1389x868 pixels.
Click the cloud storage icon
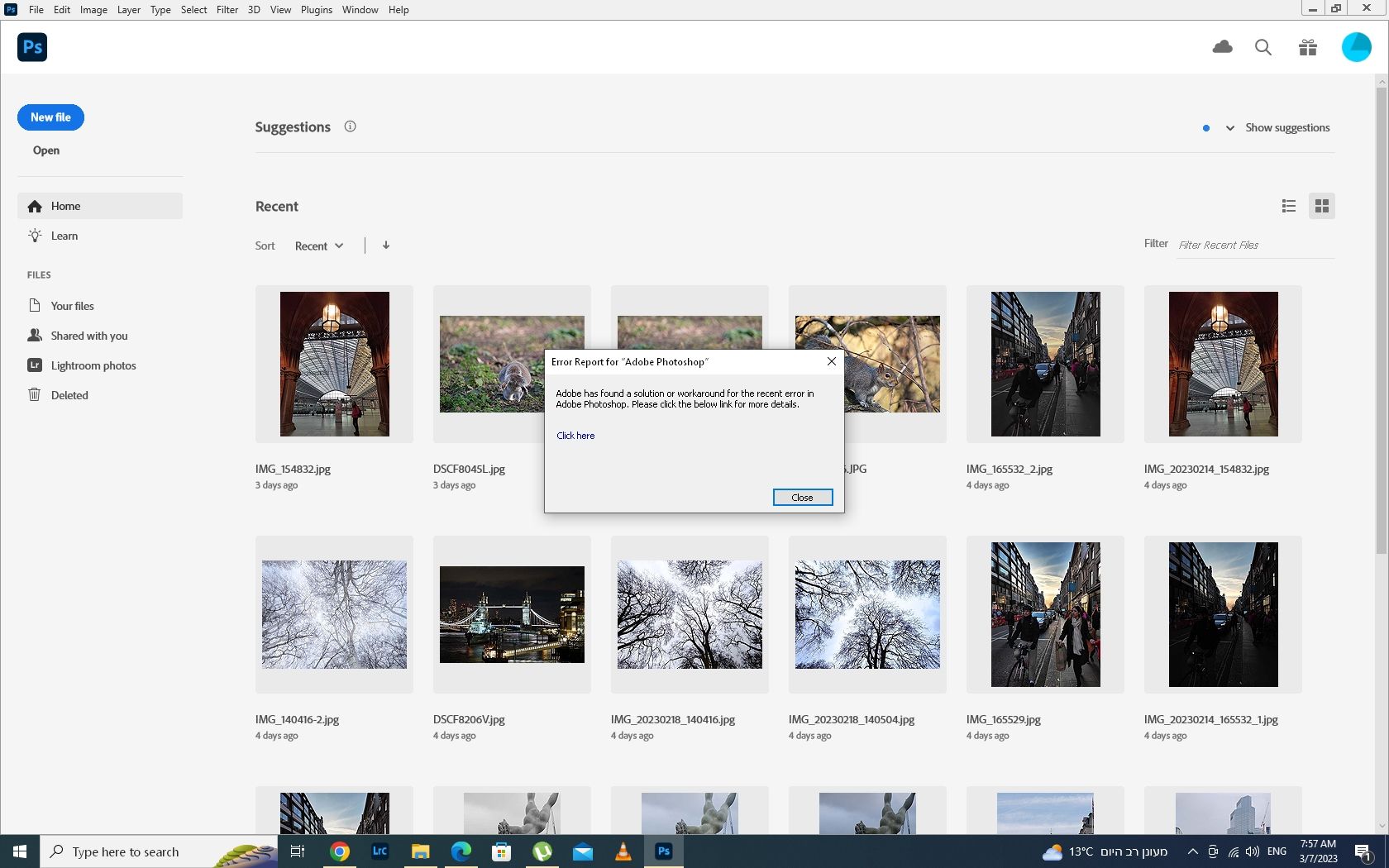pos(1222,47)
